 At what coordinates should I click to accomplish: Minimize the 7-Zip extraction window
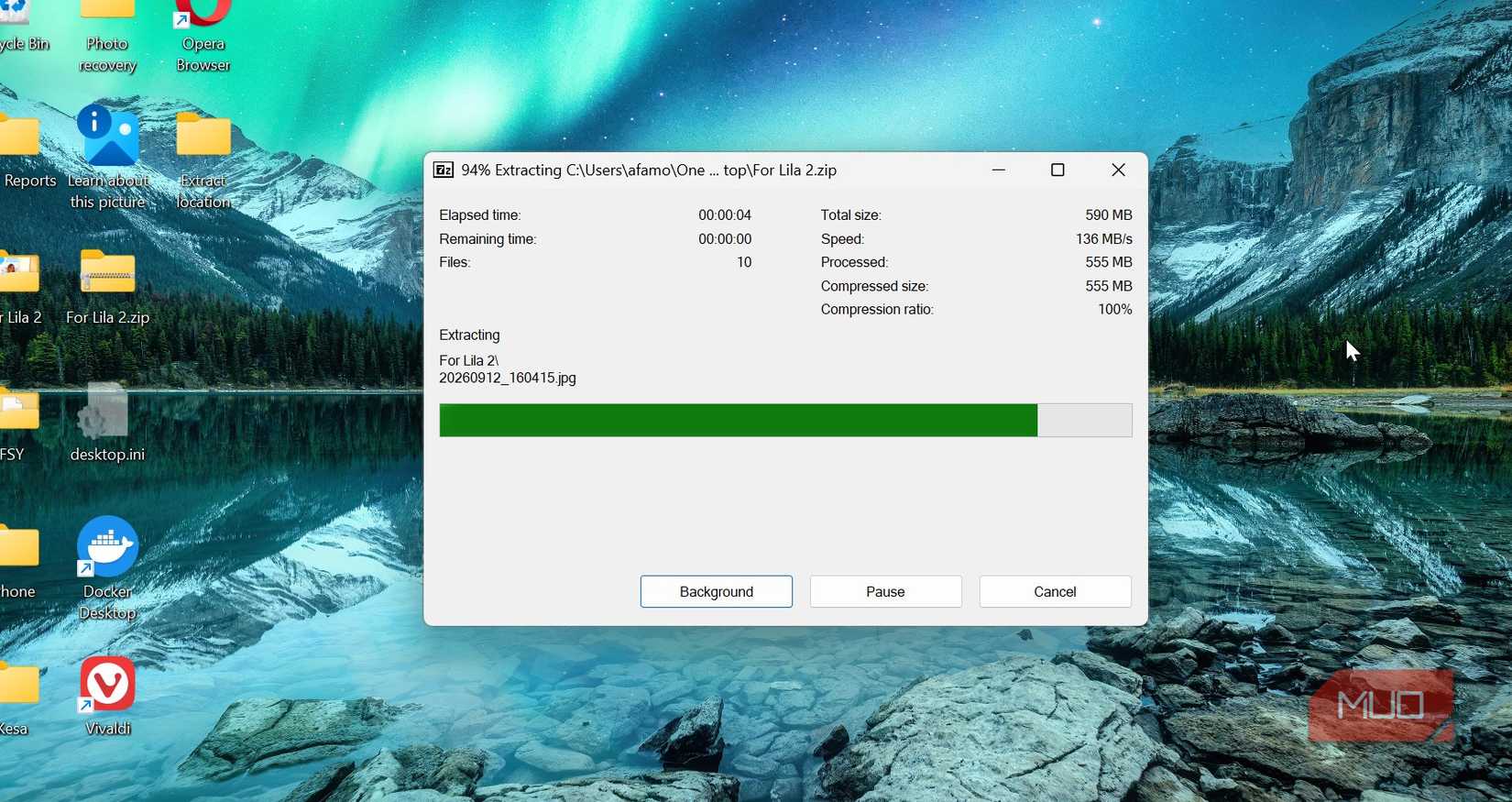pyautogui.click(x=999, y=170)
